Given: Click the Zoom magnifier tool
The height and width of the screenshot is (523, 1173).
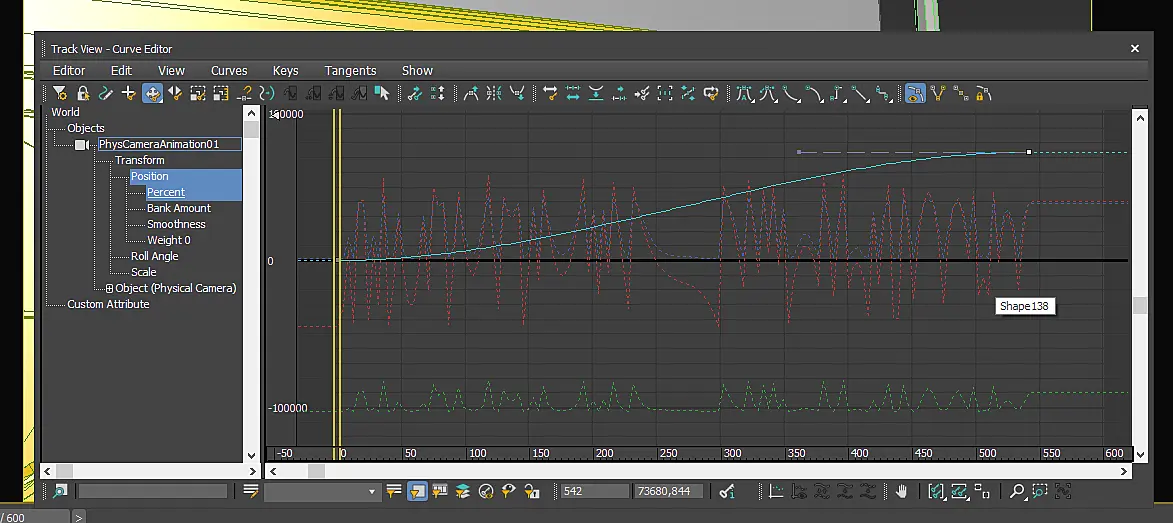Looking at the screenshot, I should pyautogui.click(x=1017, y=491).
